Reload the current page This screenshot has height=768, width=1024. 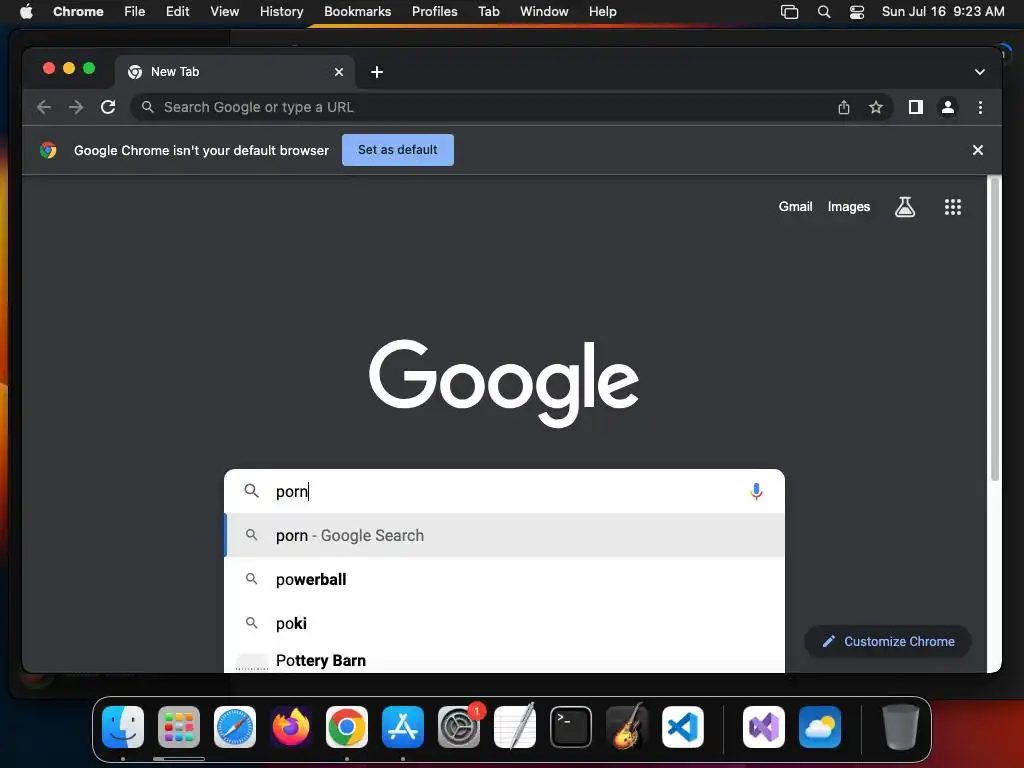(x=108, y=107)
